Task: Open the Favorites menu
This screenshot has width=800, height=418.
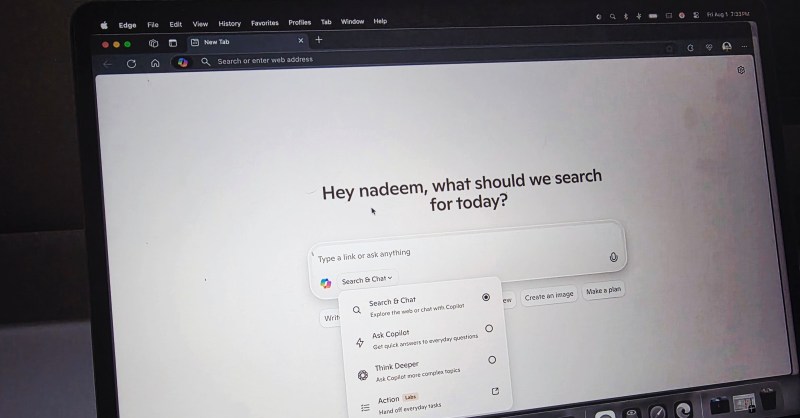Action: tap(265, 23)
